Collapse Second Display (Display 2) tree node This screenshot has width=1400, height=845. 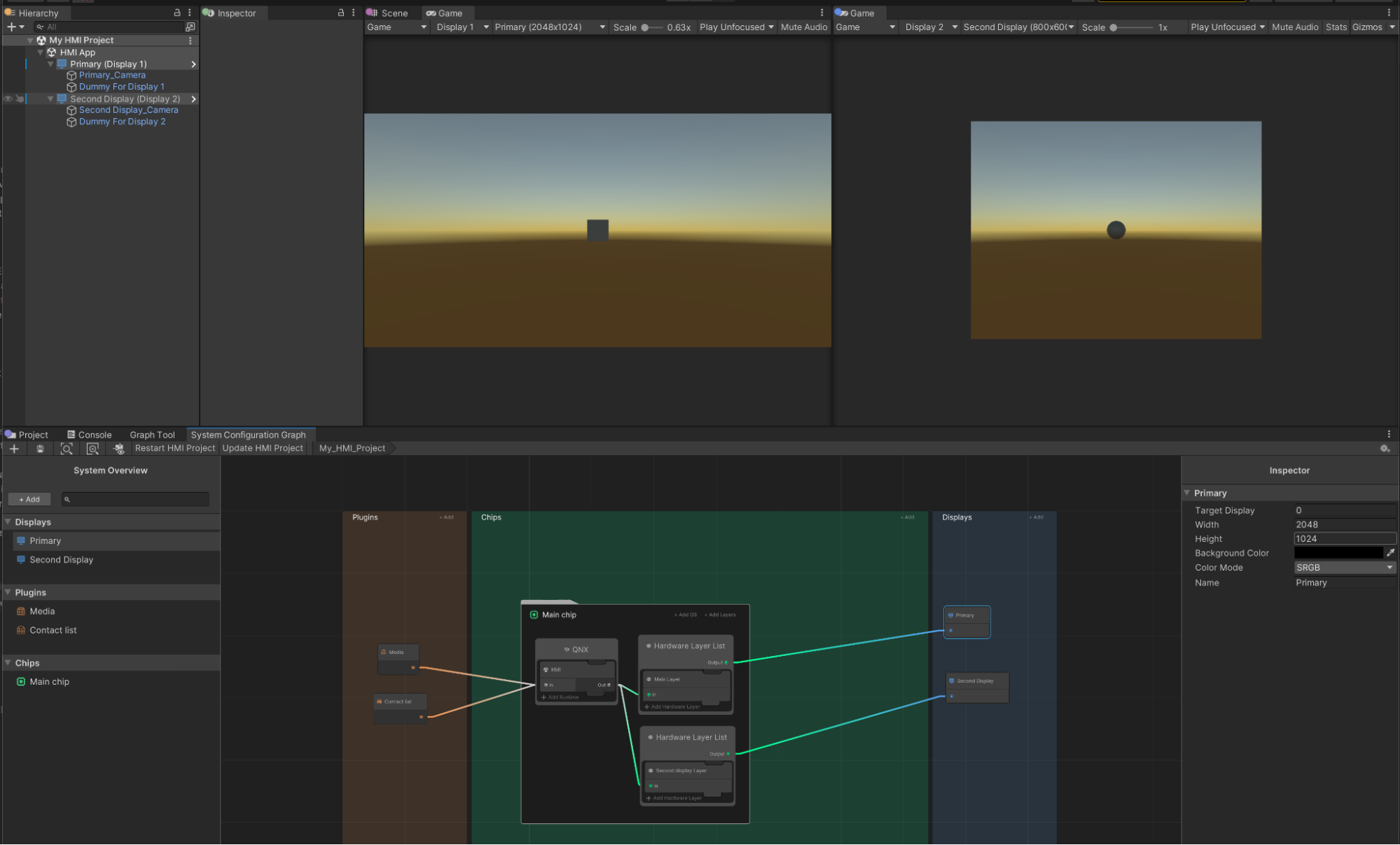click(x=50, y=99)
